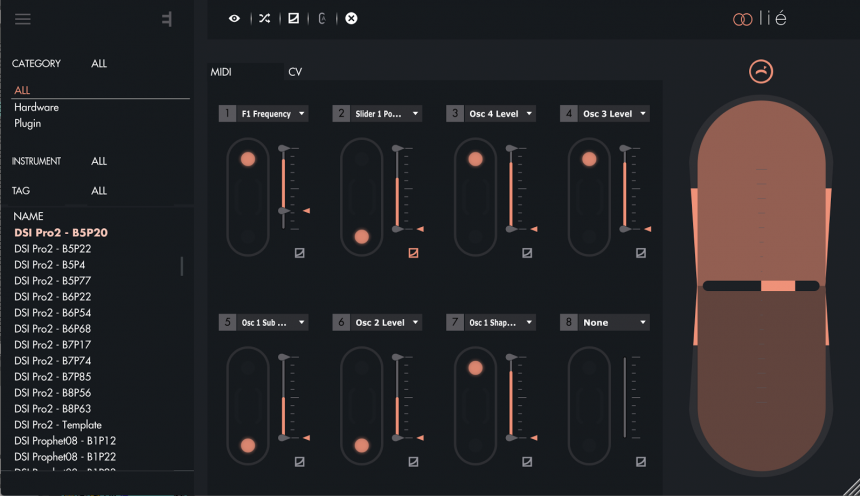Select preset DSI Pro2 - B7P85
Screen dimensions: 860x496
coord(53,377)
